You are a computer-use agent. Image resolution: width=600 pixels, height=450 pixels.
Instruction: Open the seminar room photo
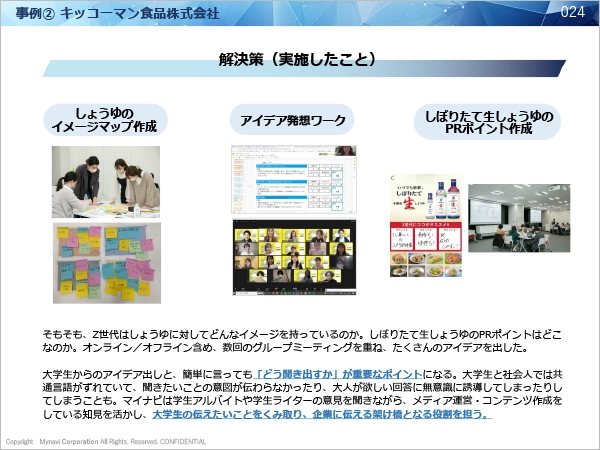[519, 218]
